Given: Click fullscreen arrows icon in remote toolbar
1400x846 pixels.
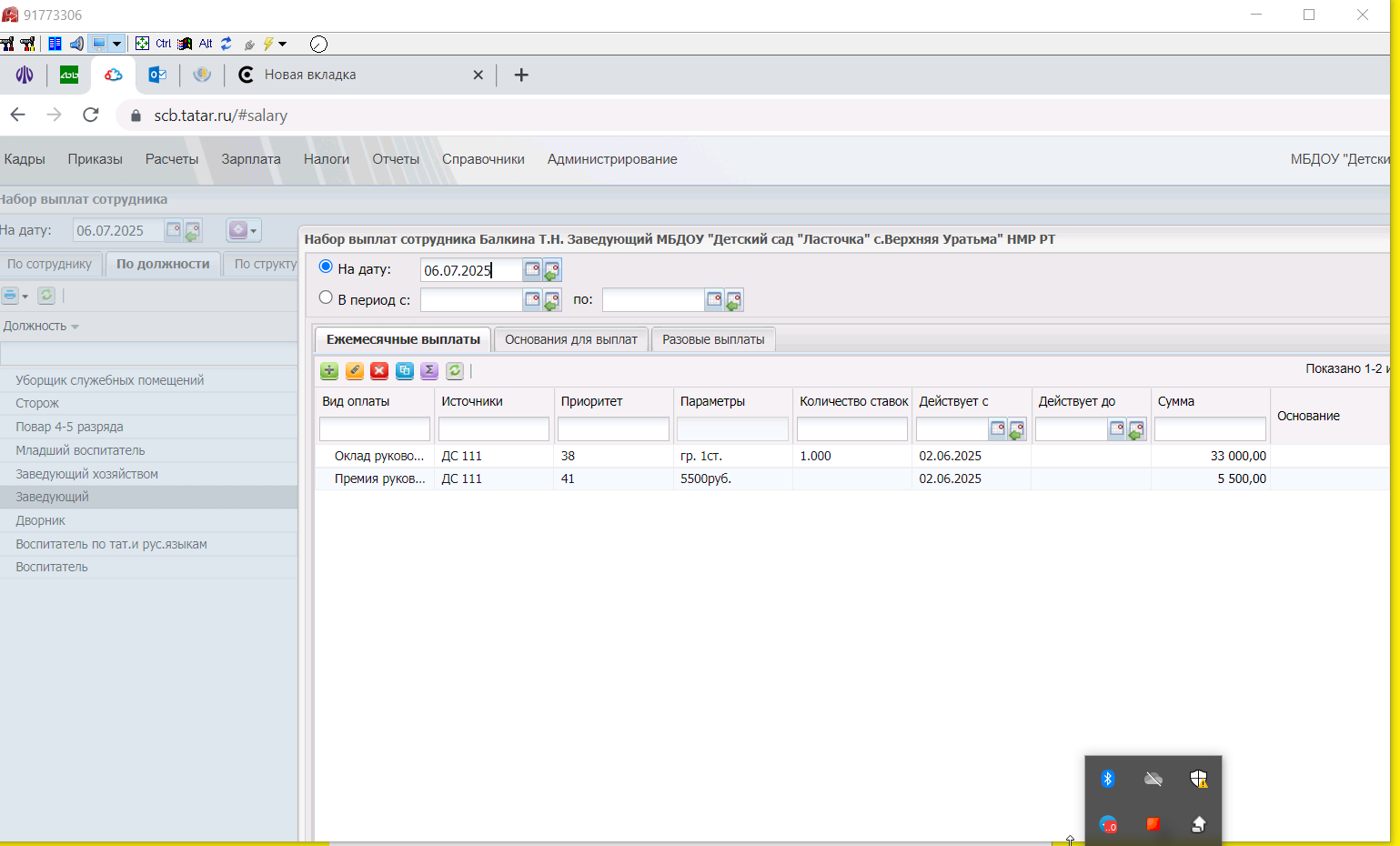Looking at the screenshot, I should tap(142, 44).
